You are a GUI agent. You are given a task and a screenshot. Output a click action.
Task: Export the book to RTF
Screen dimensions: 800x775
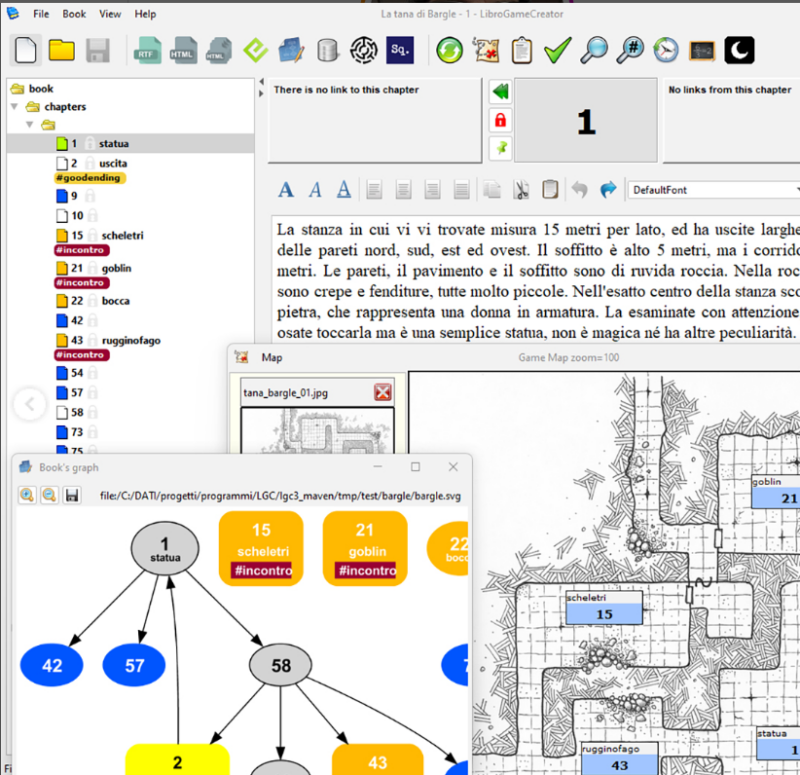coord(147,50)
